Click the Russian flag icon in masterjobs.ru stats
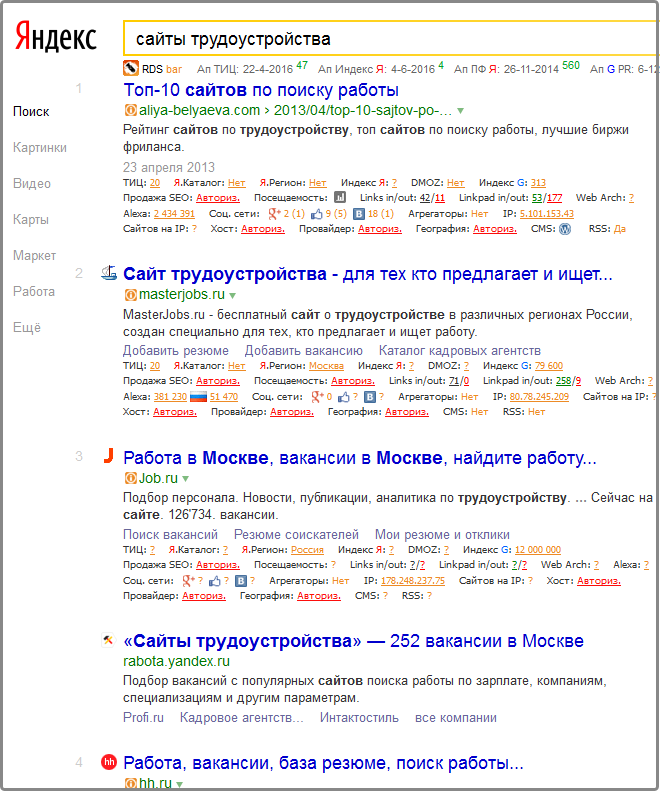Viewport: 660px width, 791px height. (x=198, y=397)
